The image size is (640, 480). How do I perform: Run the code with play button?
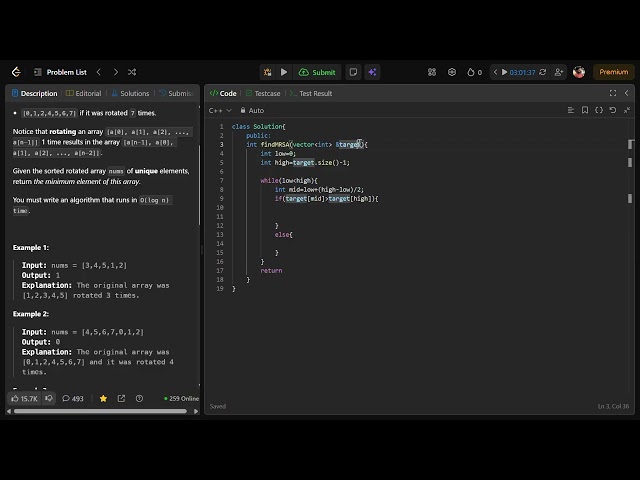point(284,72)
